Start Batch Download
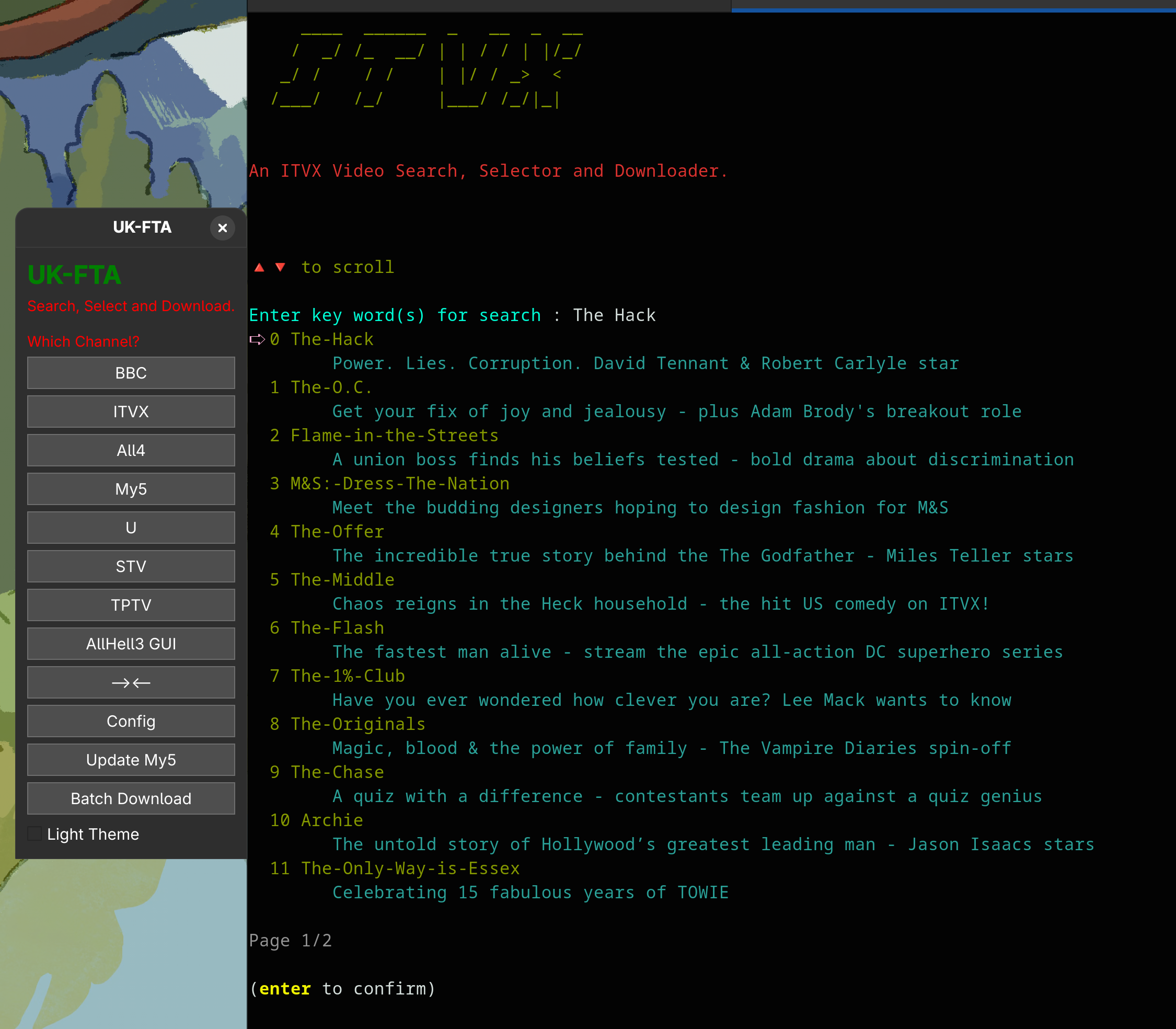The image size is (1176, 1029). [131, 799]
